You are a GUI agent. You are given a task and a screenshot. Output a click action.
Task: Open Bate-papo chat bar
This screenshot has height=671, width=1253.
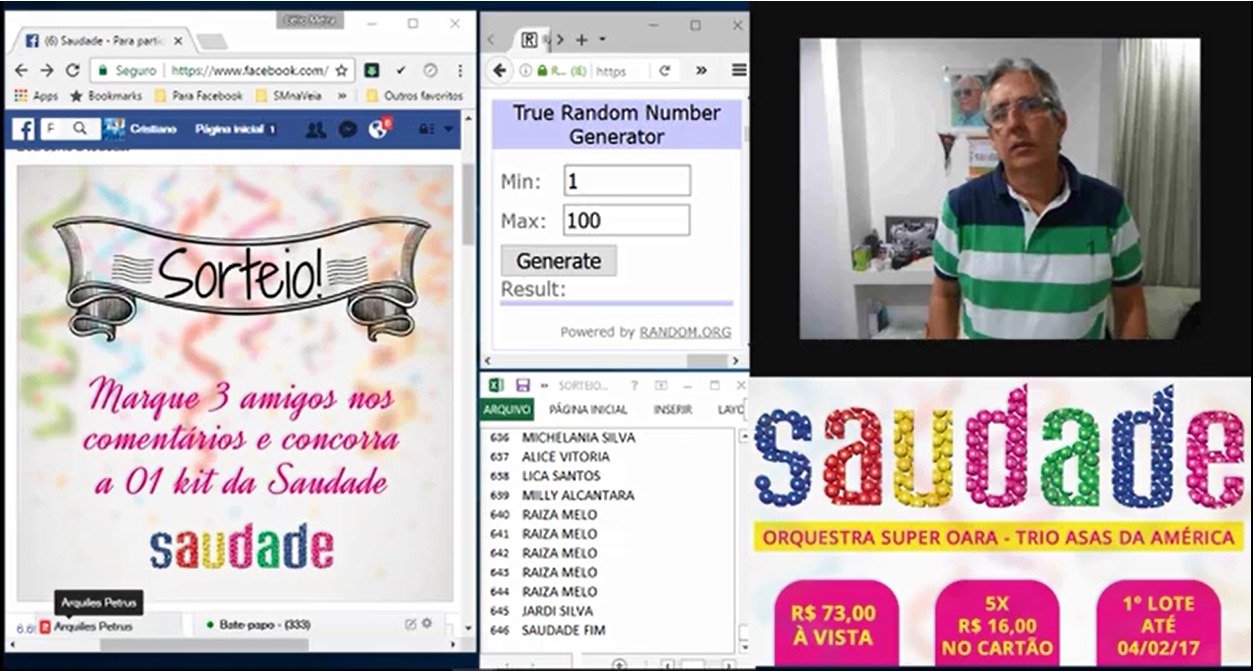click(264, 624)
